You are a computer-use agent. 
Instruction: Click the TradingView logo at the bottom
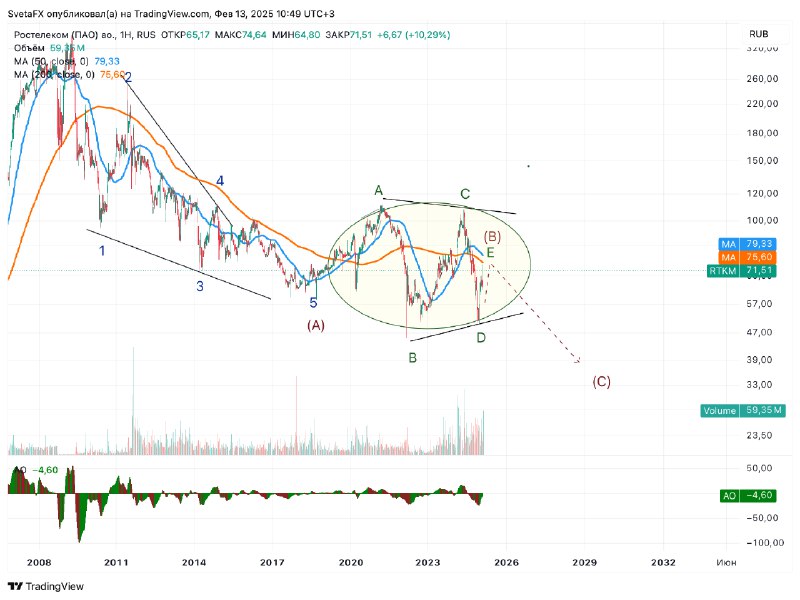(x=46, y=586)
